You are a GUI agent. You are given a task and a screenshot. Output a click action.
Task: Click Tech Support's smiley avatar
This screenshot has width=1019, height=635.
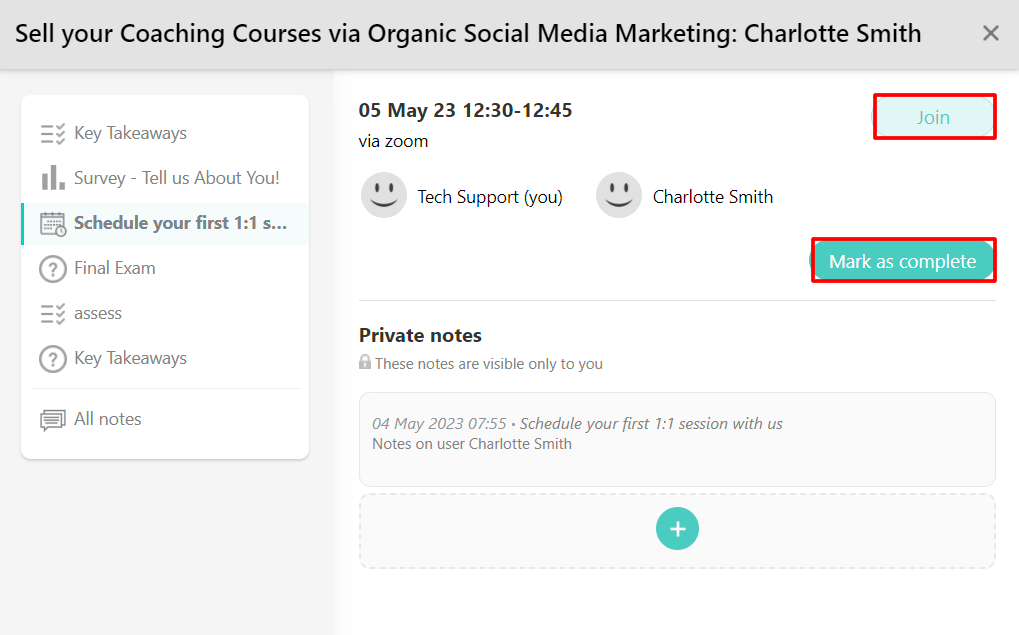click(383, 195)
